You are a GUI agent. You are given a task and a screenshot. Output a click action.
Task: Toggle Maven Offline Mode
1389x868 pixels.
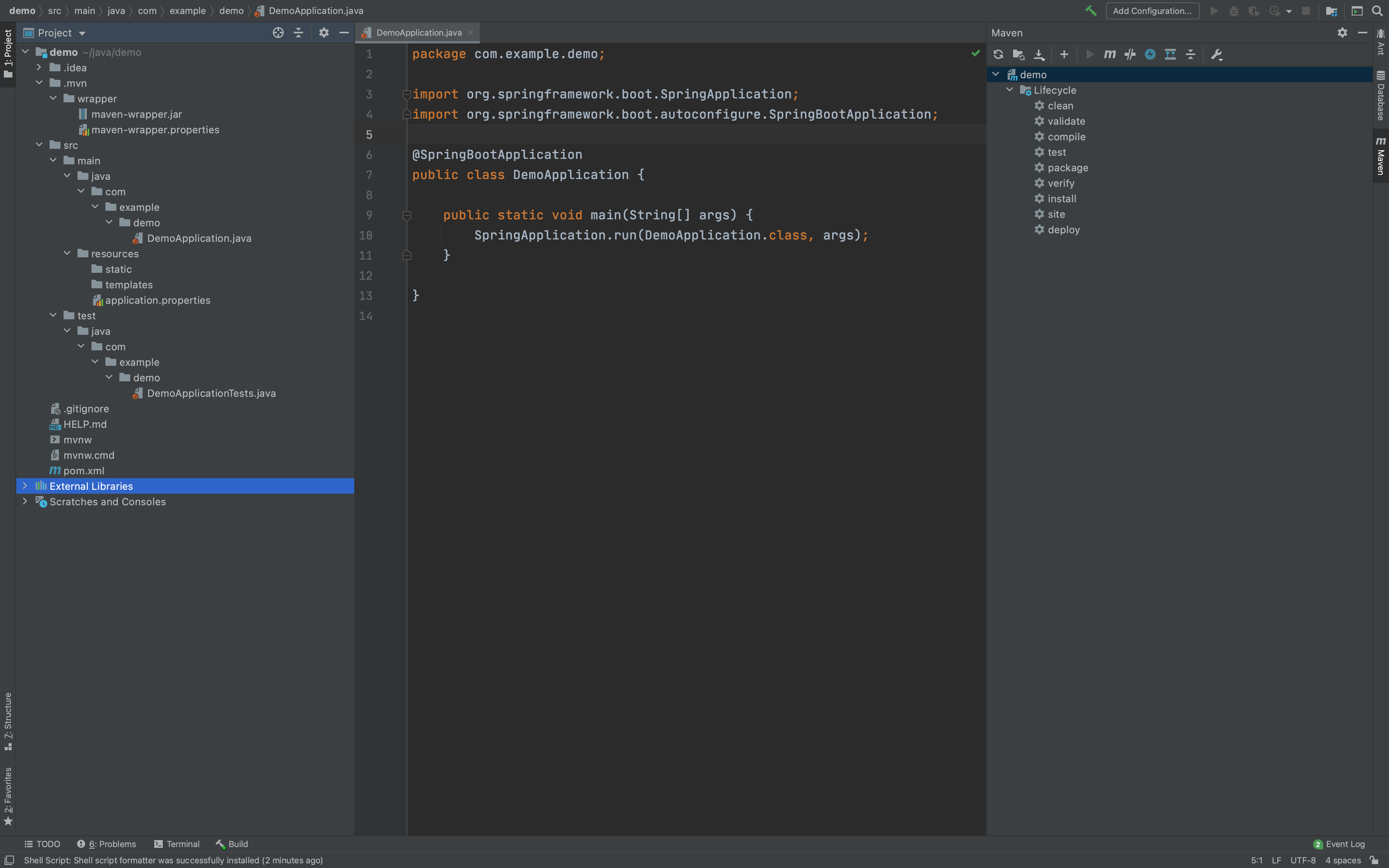tap(1130, 55)
